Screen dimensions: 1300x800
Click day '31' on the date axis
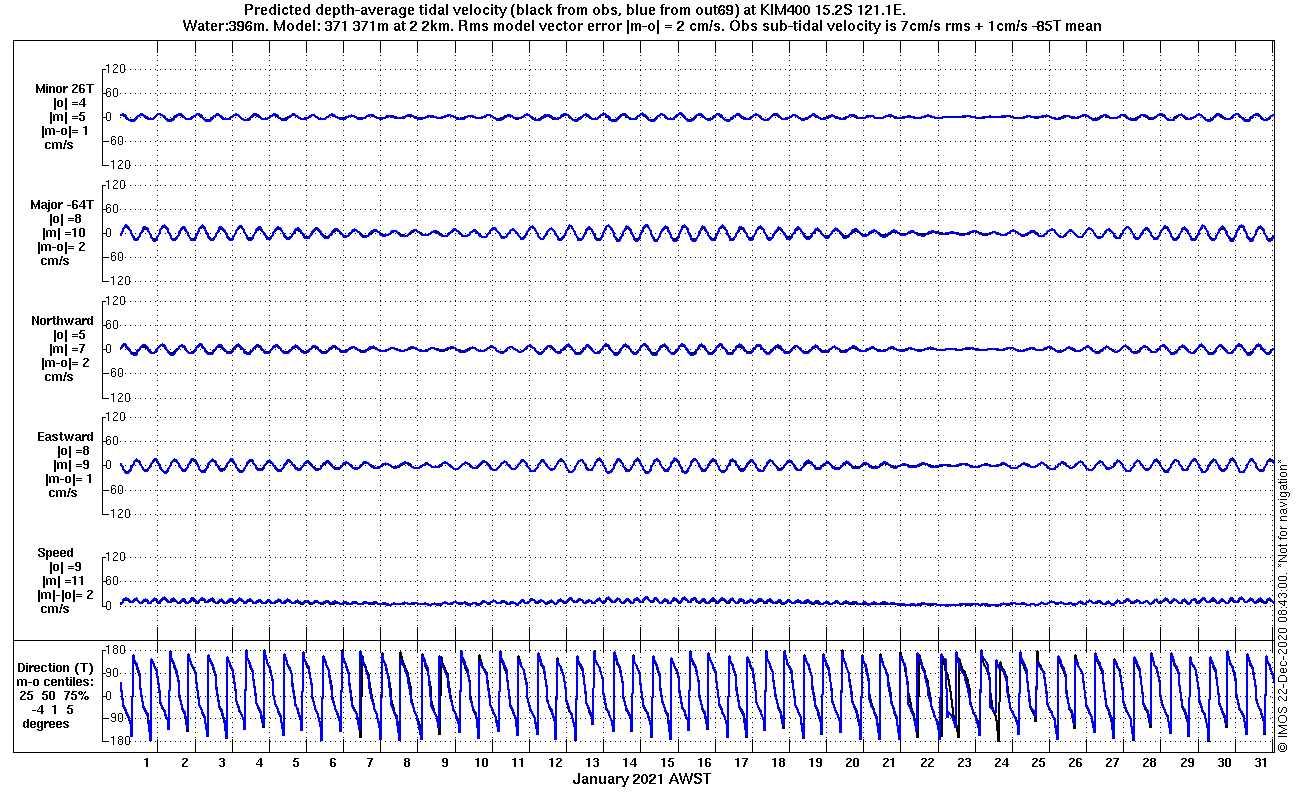click(1262, 763)
